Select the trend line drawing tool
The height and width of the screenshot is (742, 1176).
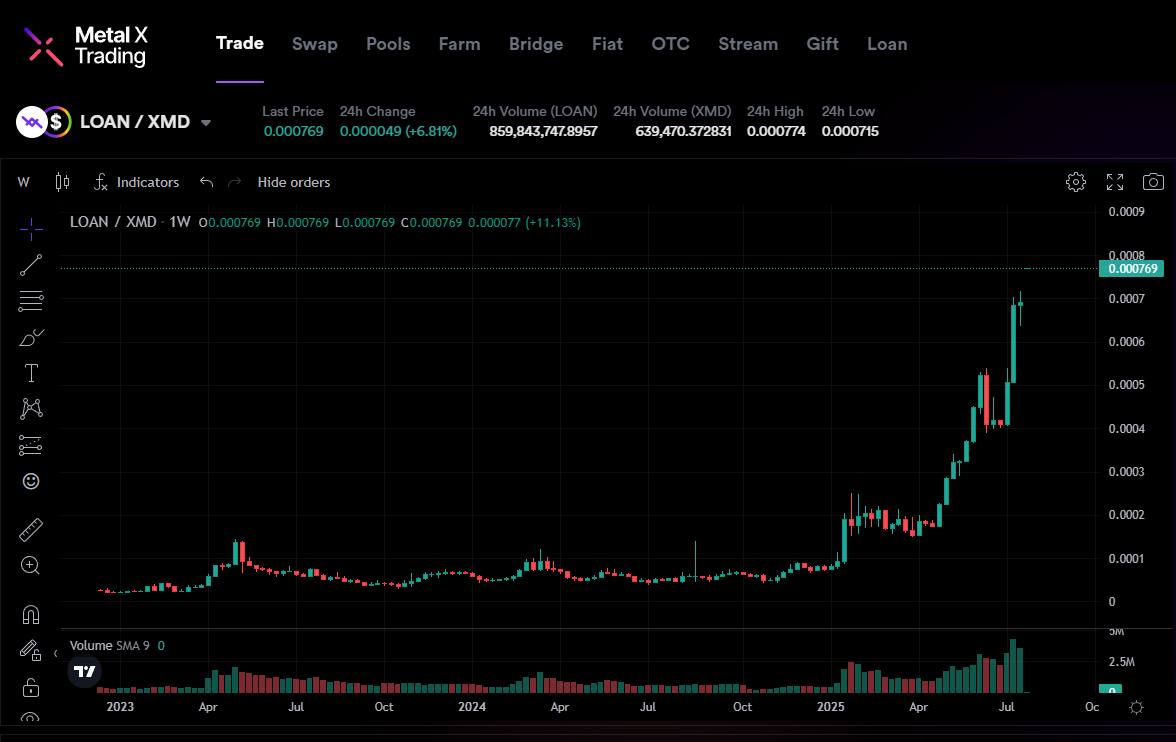31,265
